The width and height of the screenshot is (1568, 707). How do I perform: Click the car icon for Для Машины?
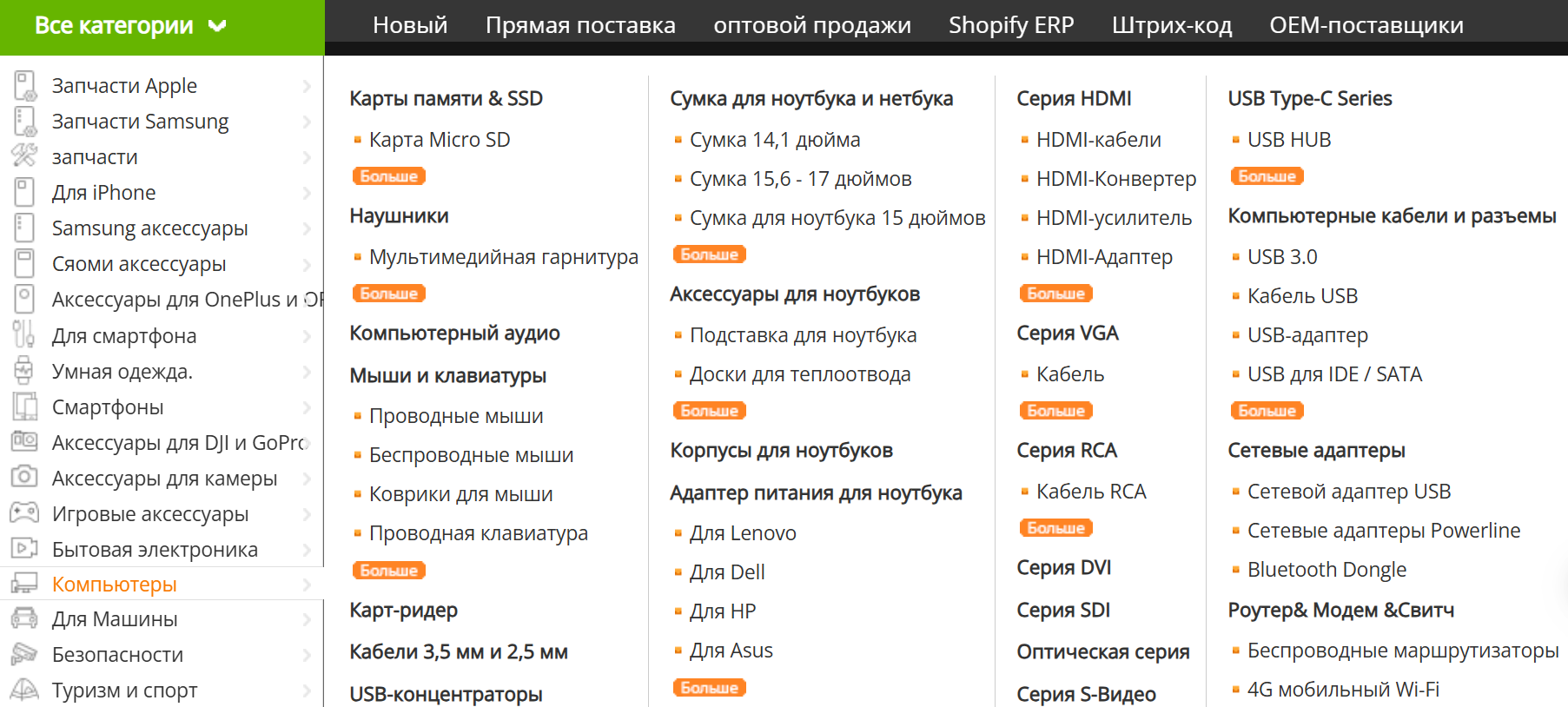[24, 619]
